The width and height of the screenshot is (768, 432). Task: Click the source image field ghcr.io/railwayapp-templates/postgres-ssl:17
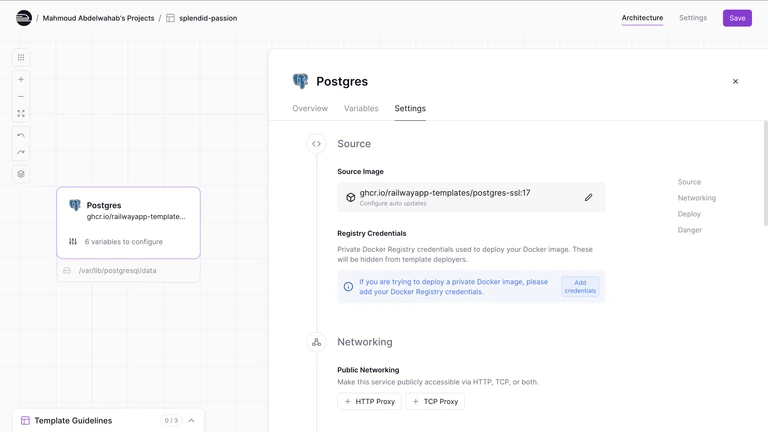(471, 197)
